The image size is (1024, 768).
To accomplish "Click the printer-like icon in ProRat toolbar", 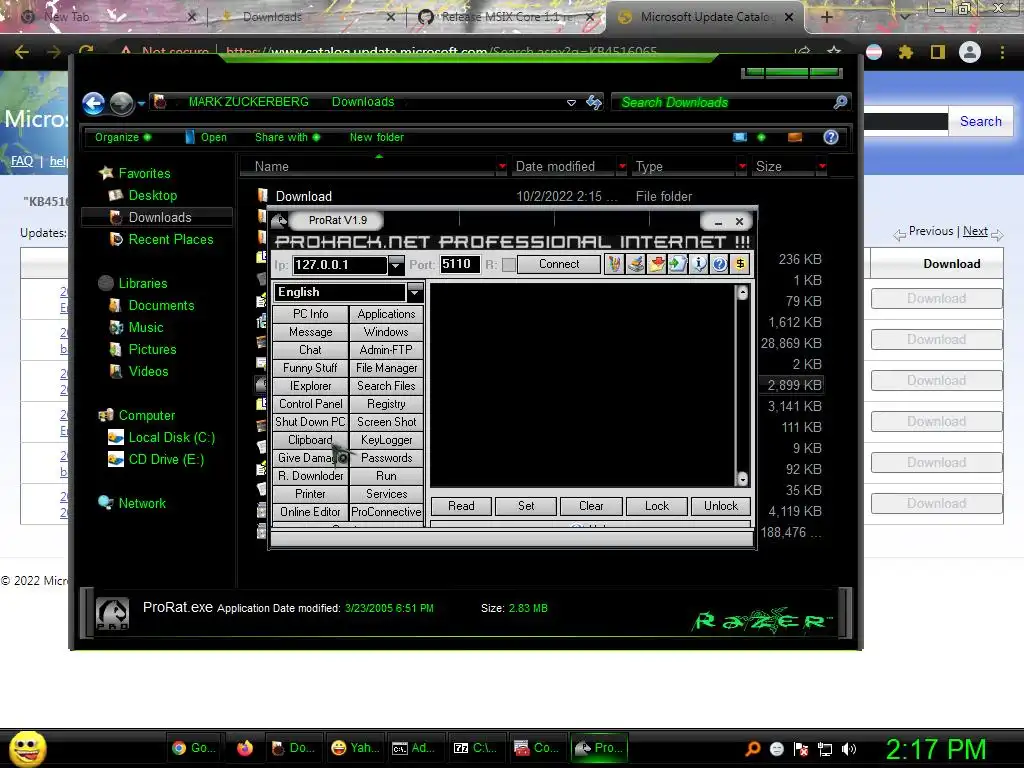I will pos(635,264).
